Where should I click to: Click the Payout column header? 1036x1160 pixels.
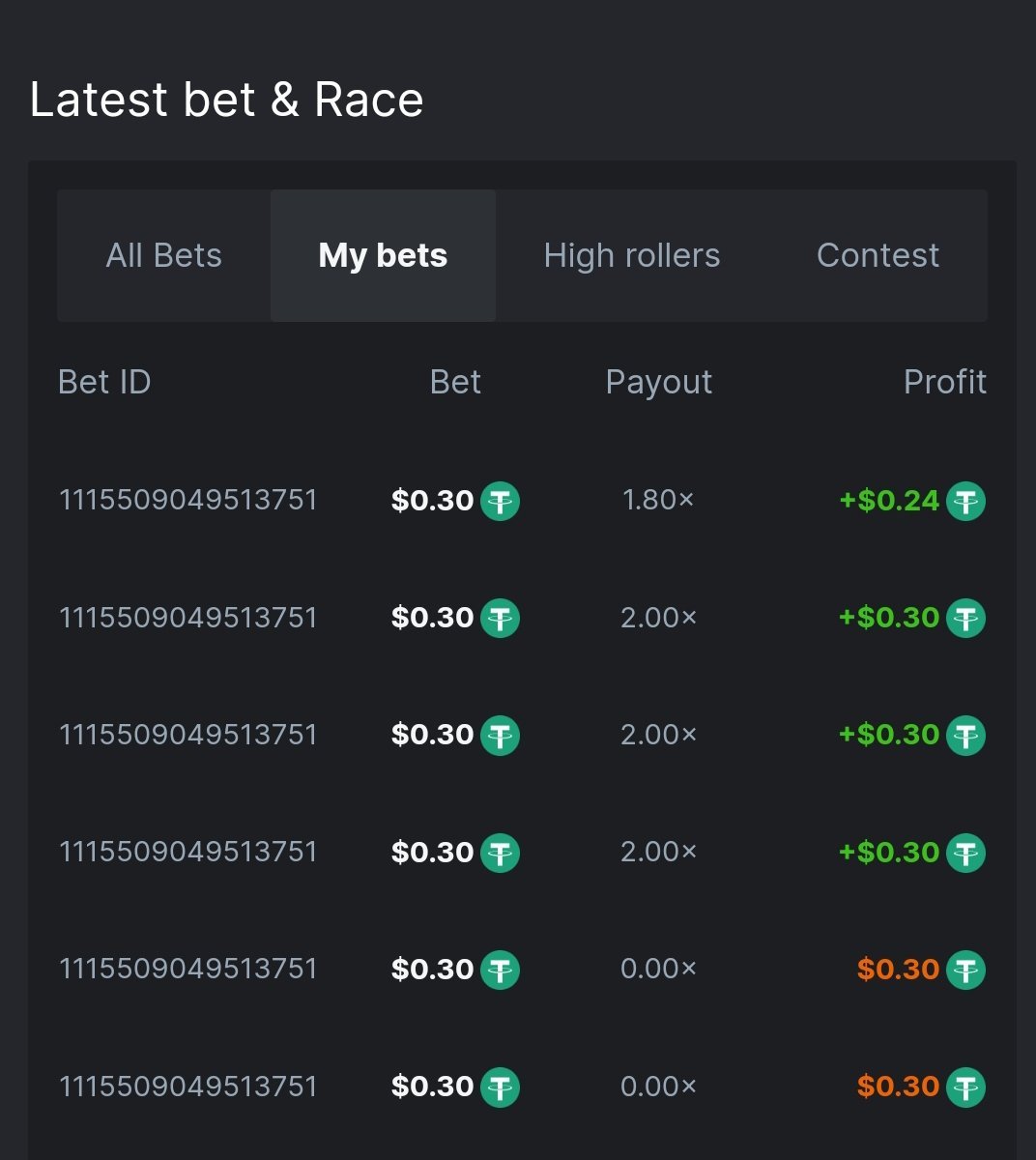tap(658, 382)
